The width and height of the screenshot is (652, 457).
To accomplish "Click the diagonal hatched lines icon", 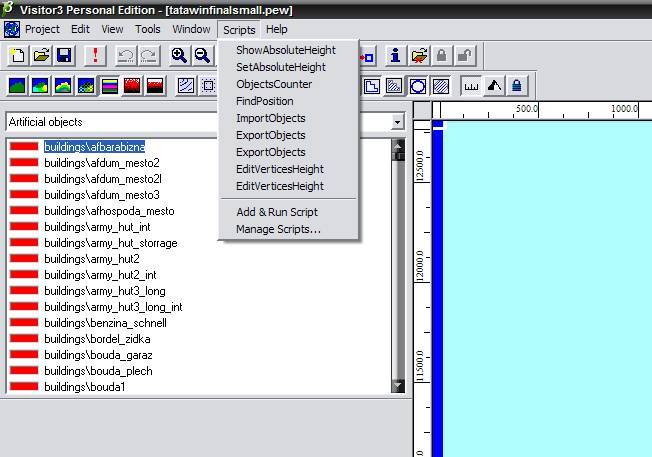I will 185,86.
